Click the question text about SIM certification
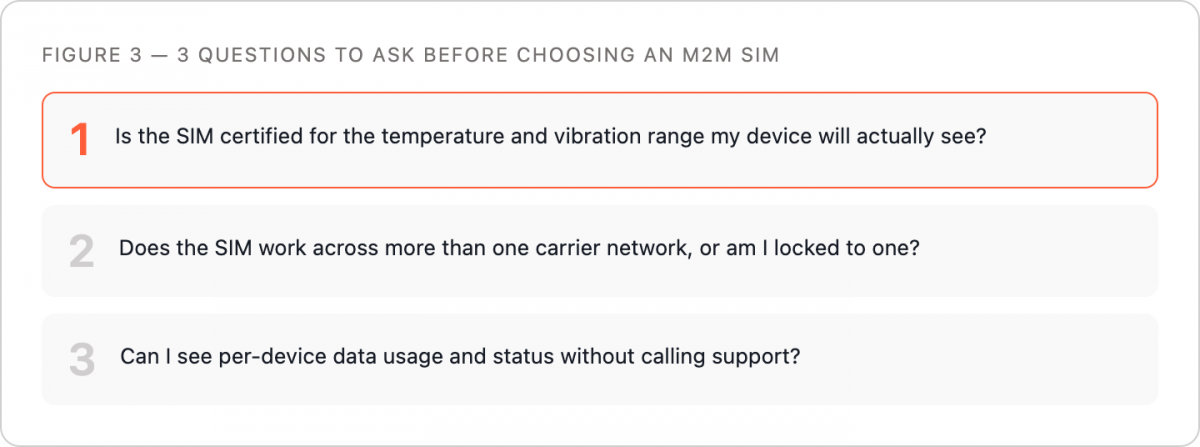Screen dimensions: 1200x447 coord(551,137)
